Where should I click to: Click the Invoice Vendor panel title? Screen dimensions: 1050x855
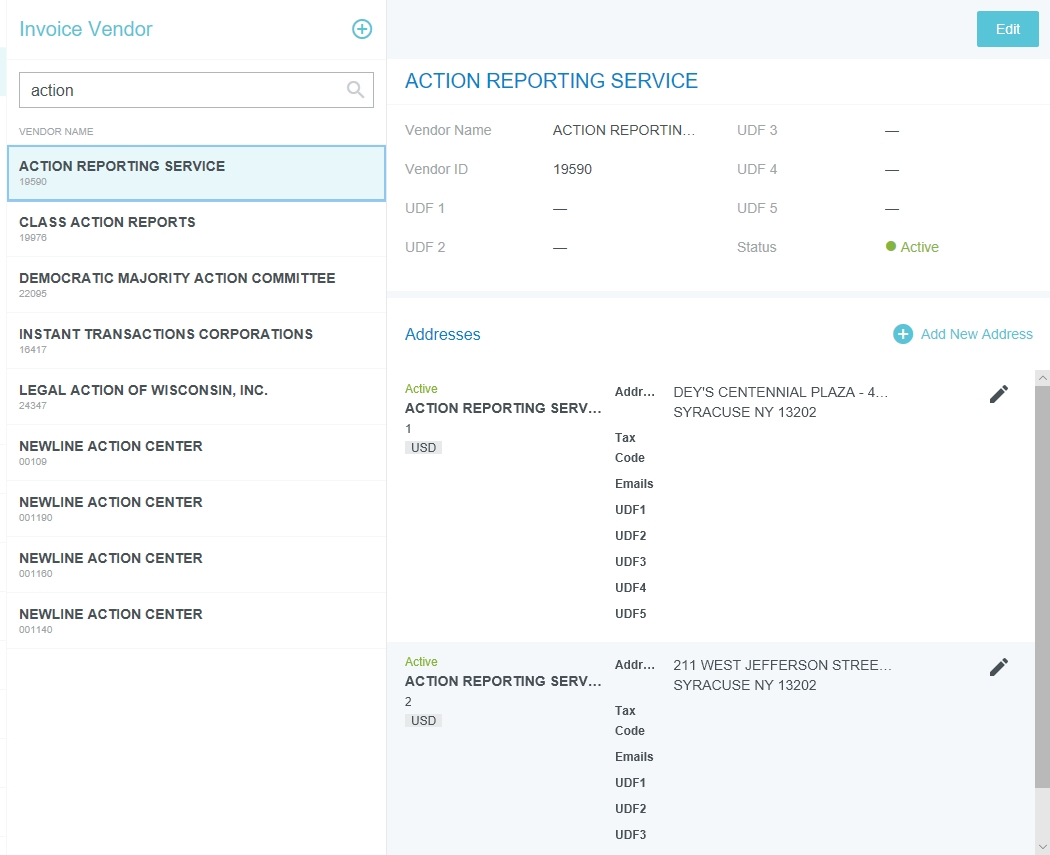click(x=86, y=29)
